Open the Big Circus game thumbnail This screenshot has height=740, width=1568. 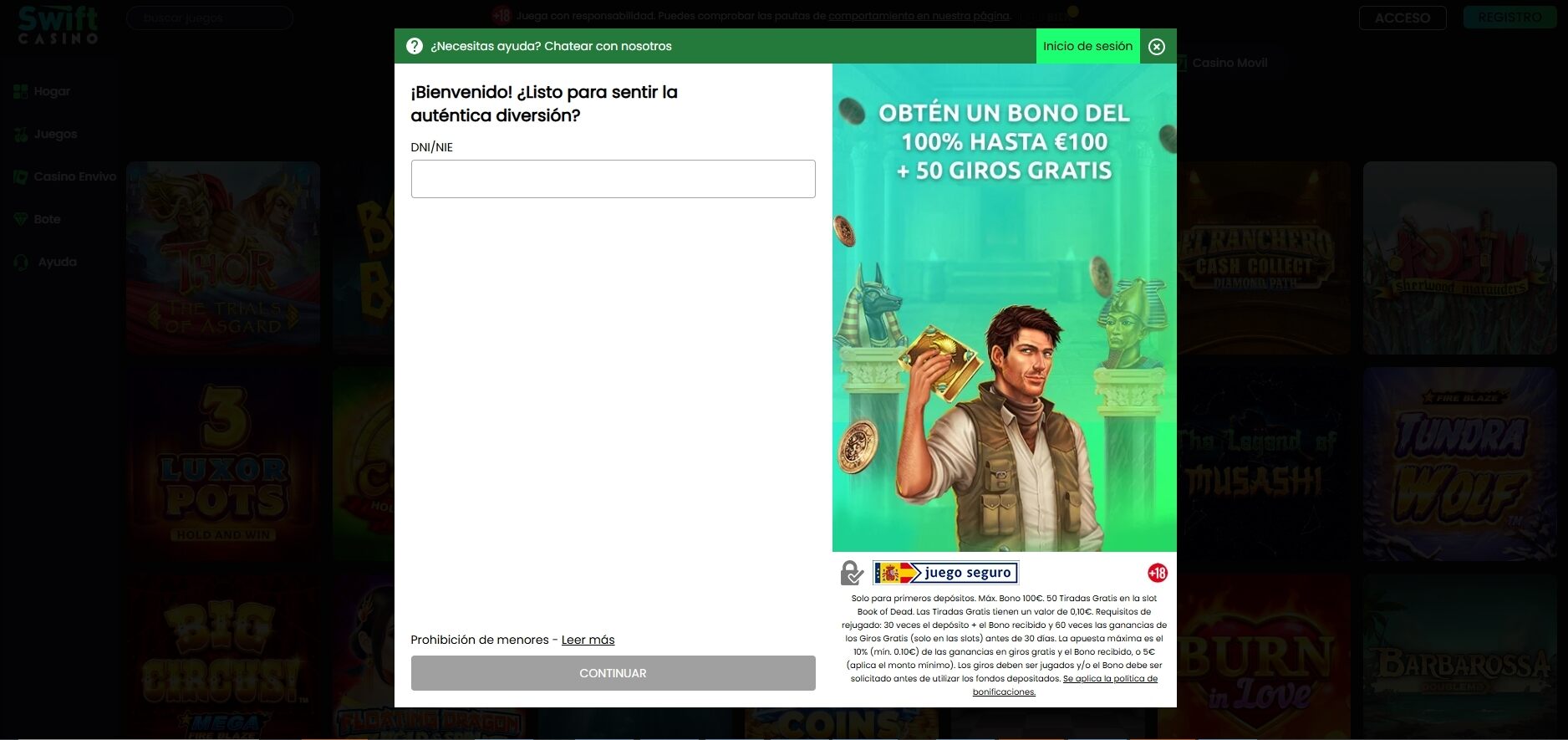(x=223, y=656)
